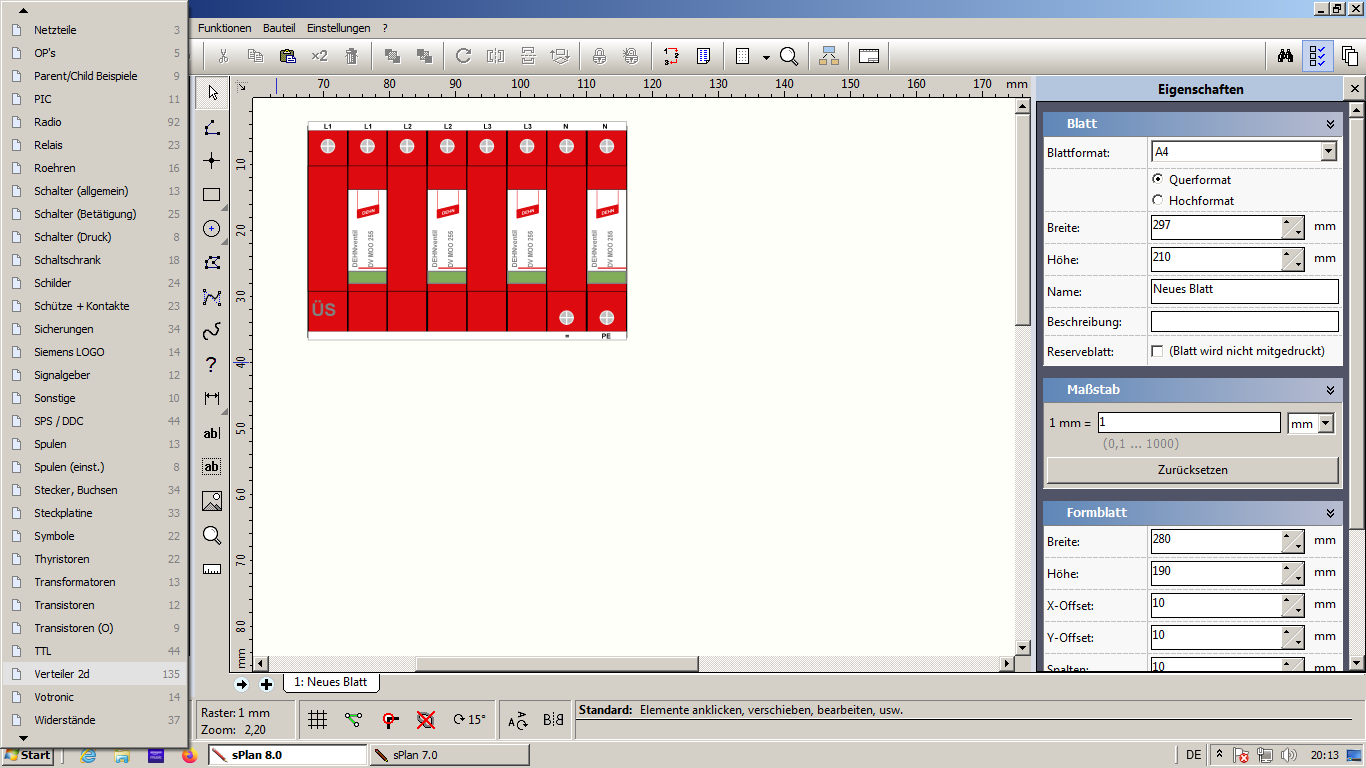Click the Paste clipboard icon
Viewport: 1366px width, 768px height.
coord(287,56)
